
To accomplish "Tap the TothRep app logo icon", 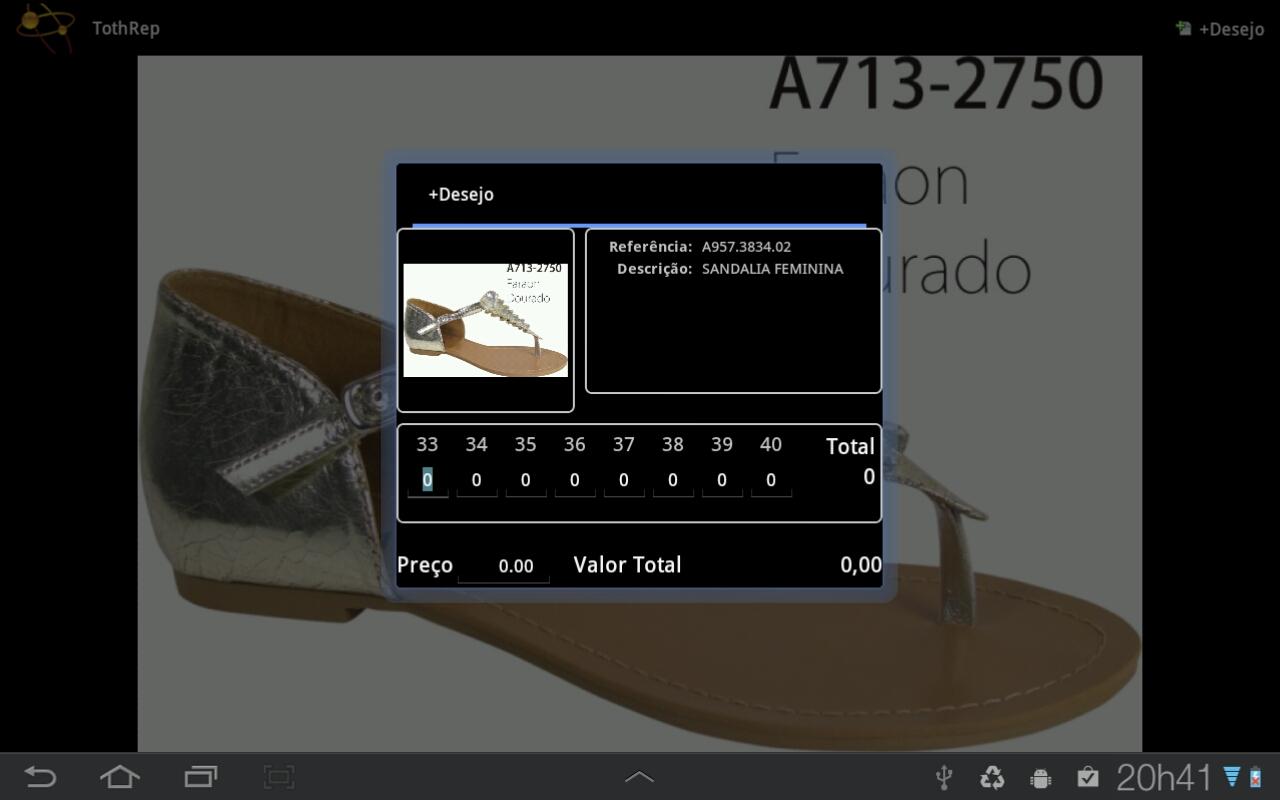I will (45, 27).
